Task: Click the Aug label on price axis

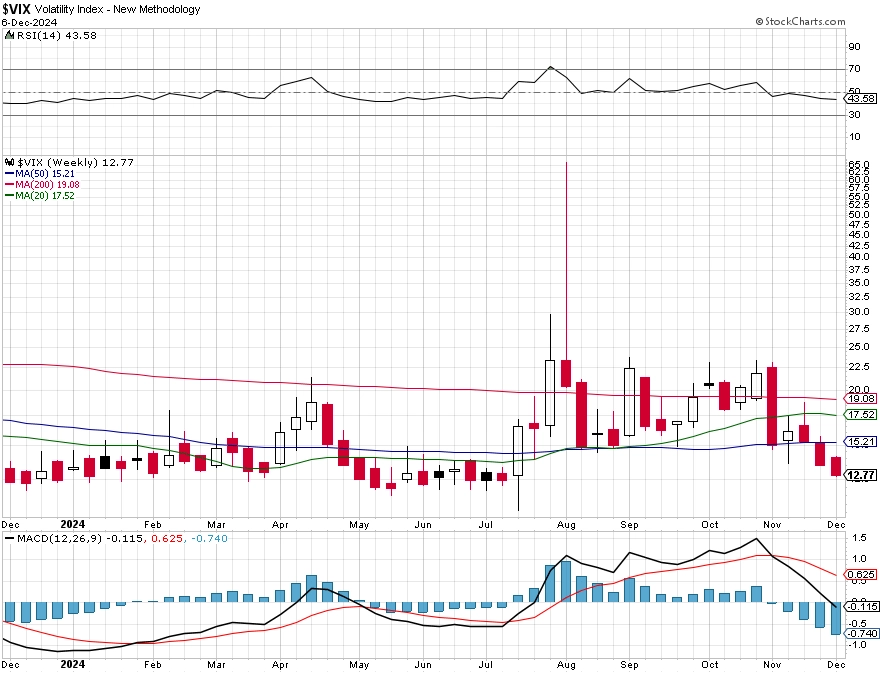Action: pyautogui.click(x=566, y=524)
